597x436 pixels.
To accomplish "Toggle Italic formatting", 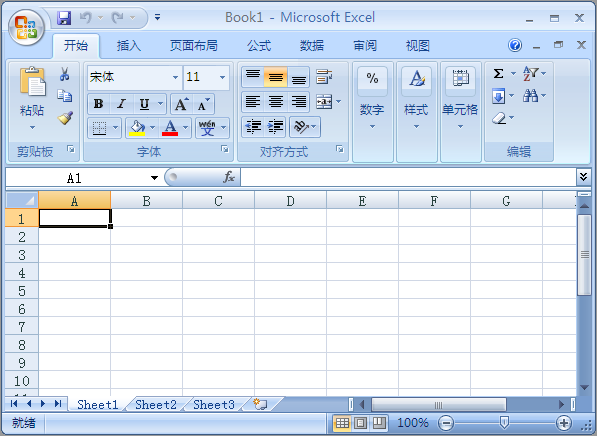I will [x=121, y=104].
